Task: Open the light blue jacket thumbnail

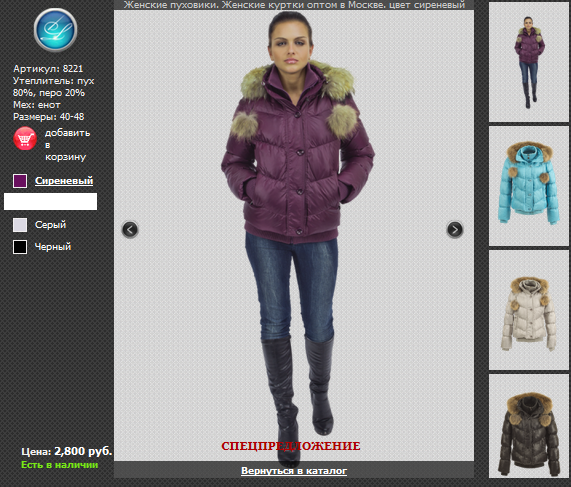Action: pos(529,186)
